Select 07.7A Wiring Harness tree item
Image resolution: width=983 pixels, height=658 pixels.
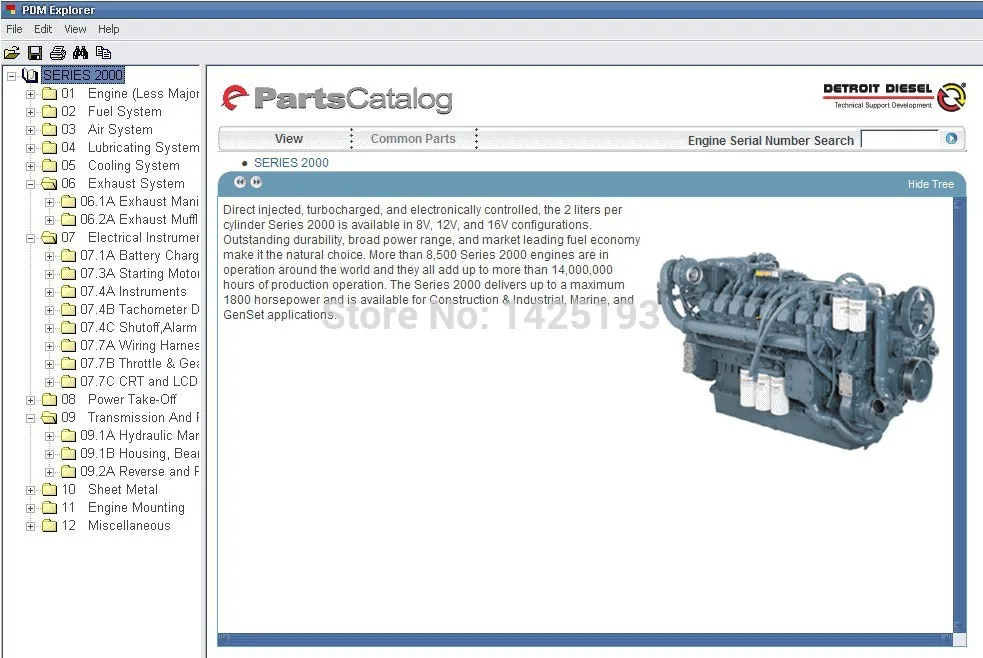point(139,346)
